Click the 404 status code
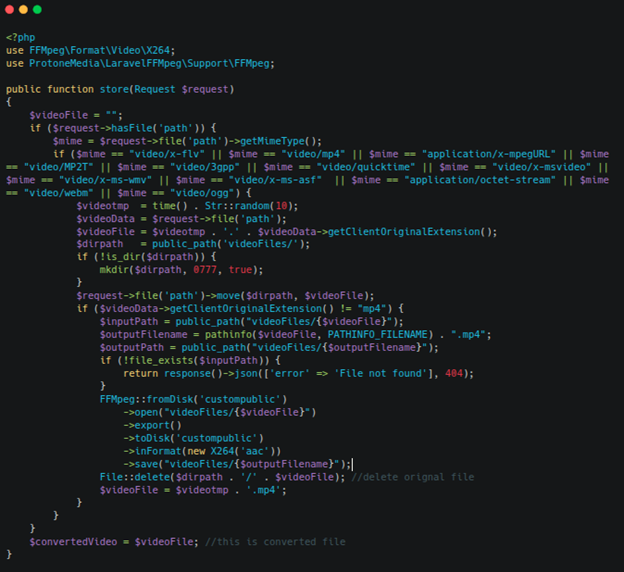 (452, 373)
